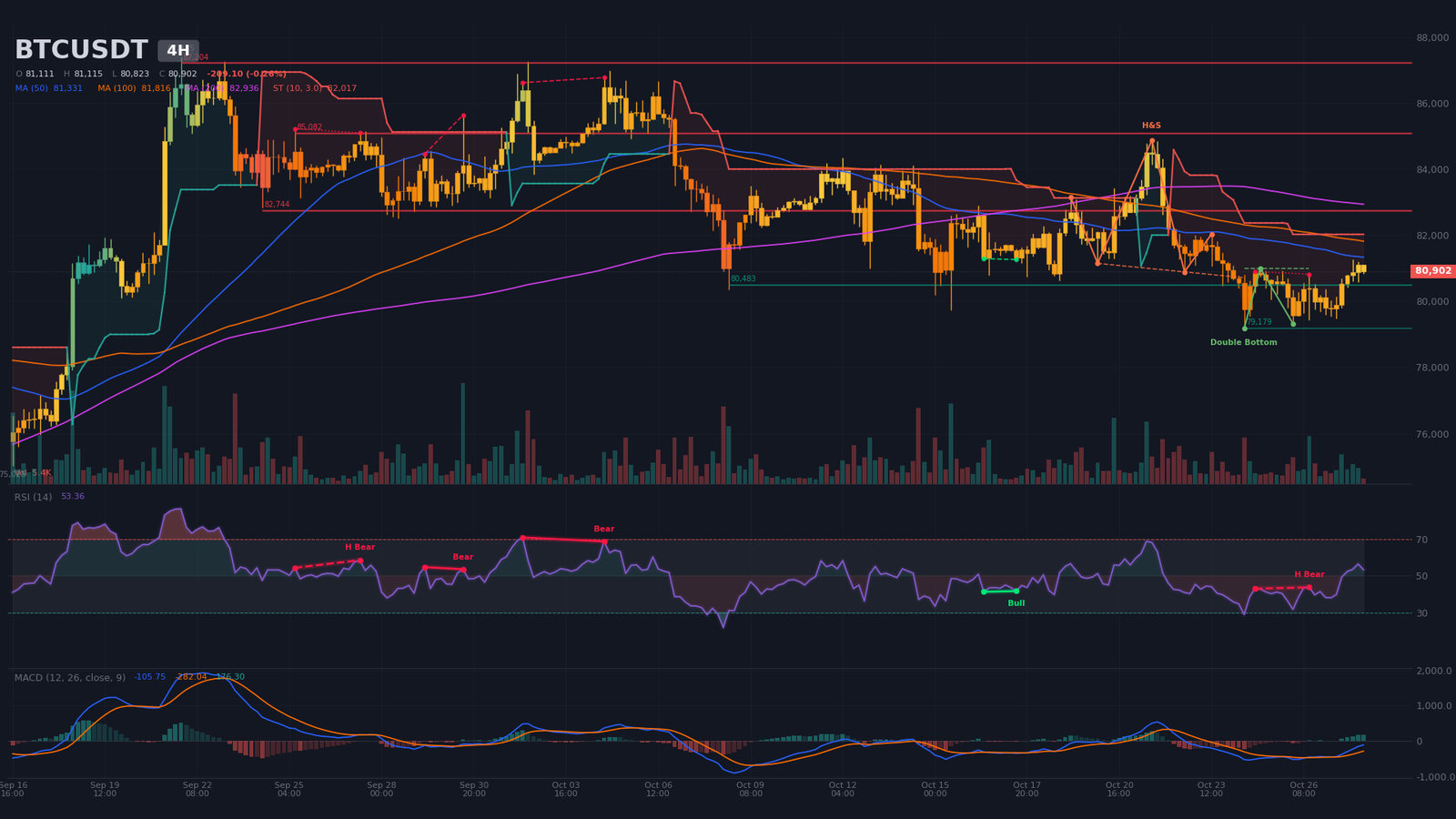Click the Oct 26 08:00 time axis label
Image resolution: width=1456 pixels, height=819 pixels.
point(1303,789)
